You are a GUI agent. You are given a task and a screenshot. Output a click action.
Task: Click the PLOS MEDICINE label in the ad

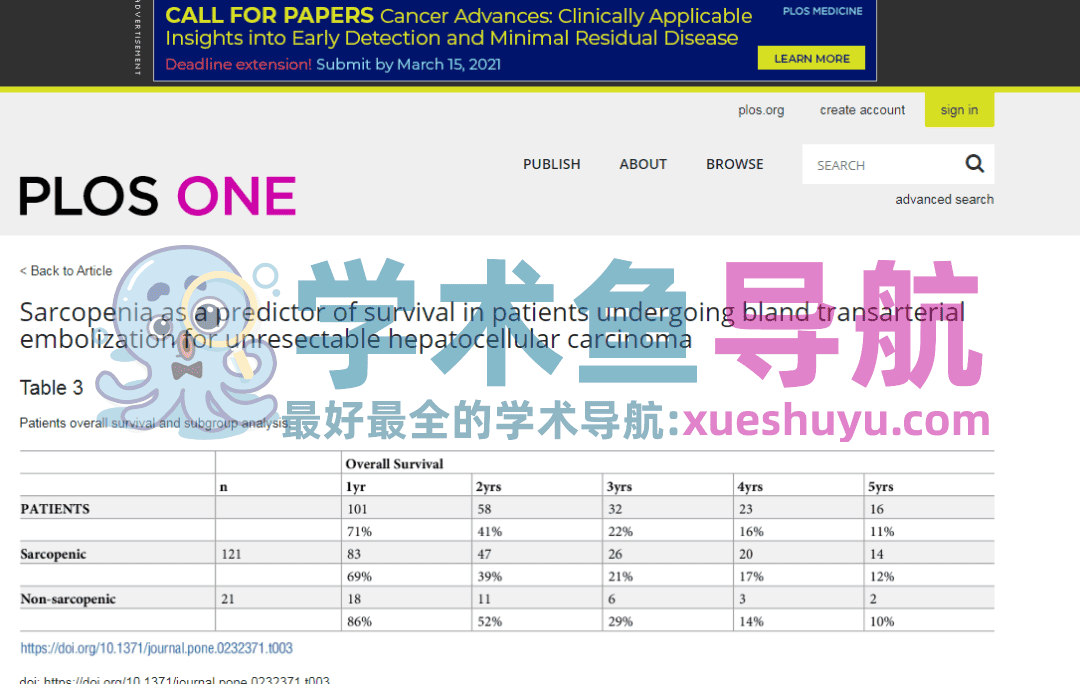[822, 12]
